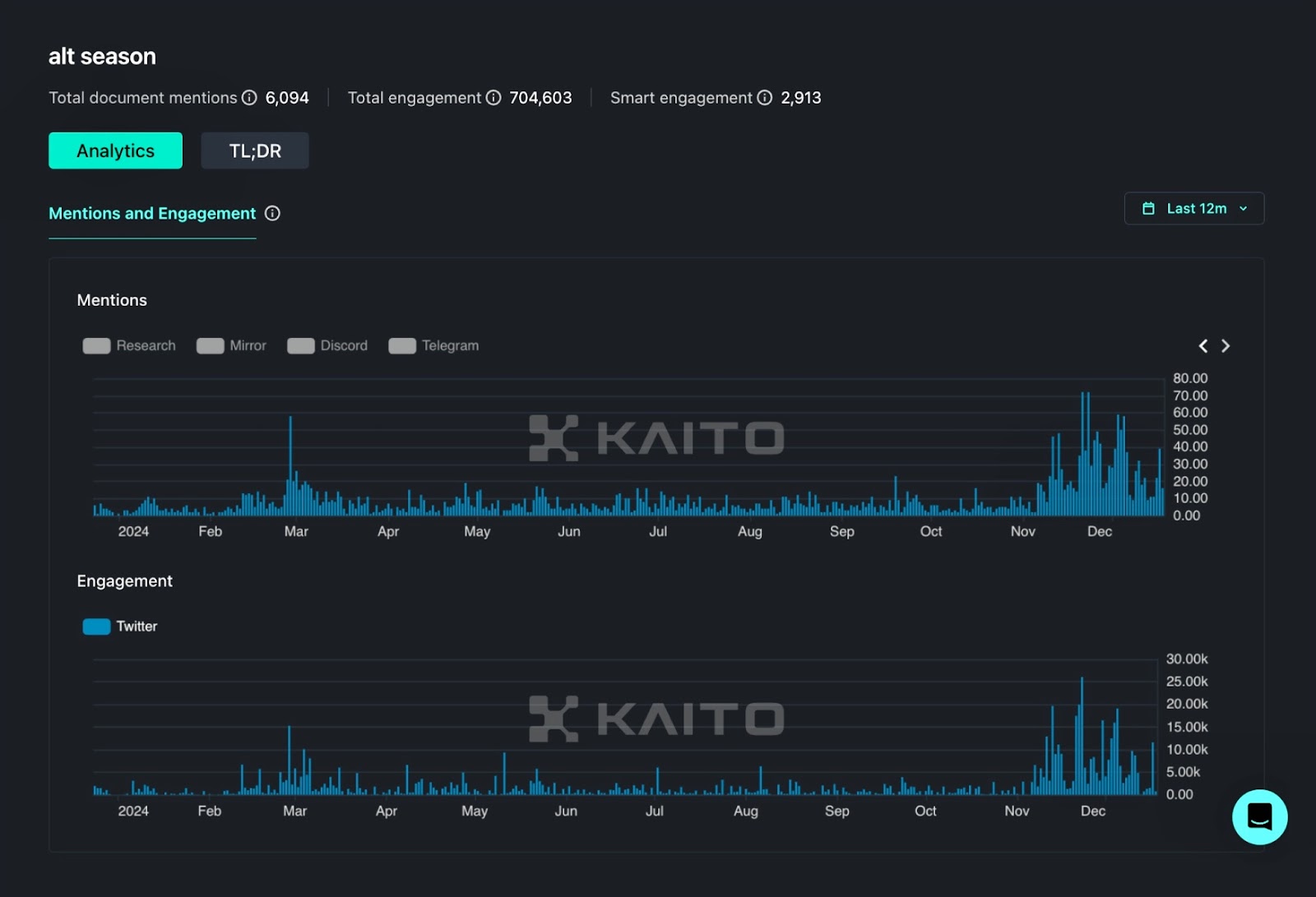Click the Engagement chart title
This screenshot has width=1316, height=897.
click(125, 581)
